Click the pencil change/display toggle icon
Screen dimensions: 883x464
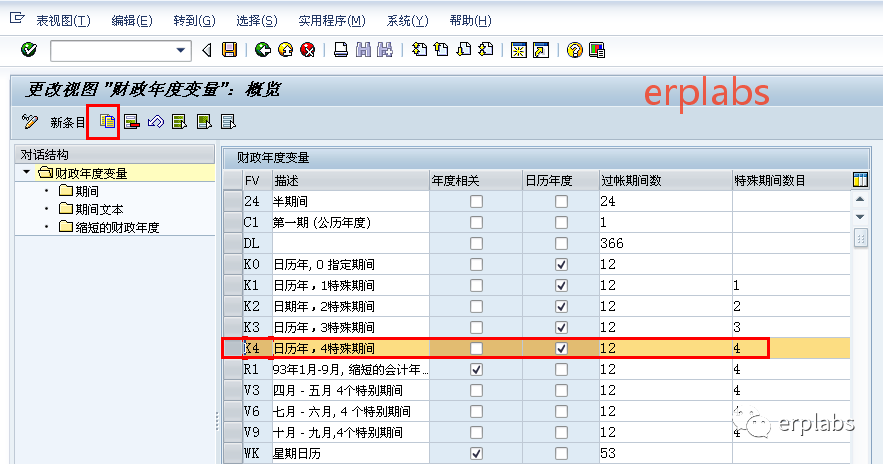pyautogui.click(x=30, y=121)
